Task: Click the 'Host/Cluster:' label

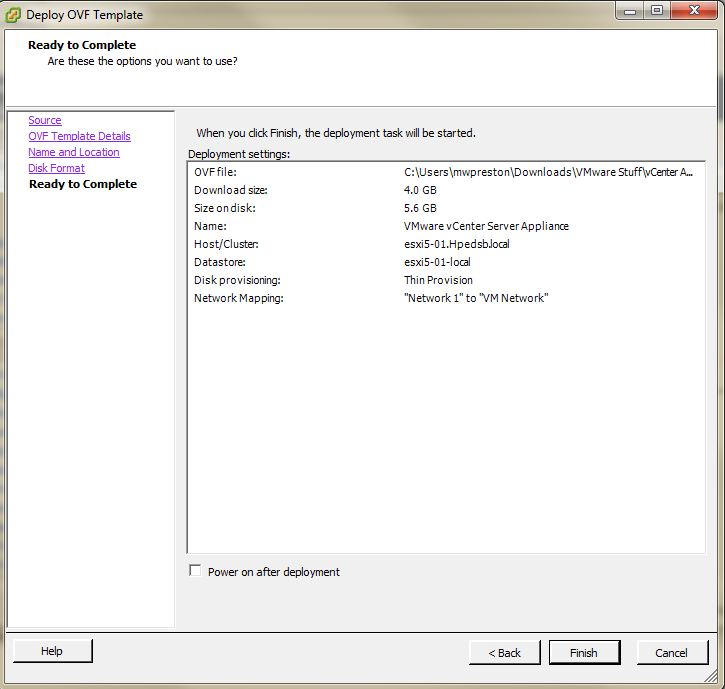Action: click(226, 244)
